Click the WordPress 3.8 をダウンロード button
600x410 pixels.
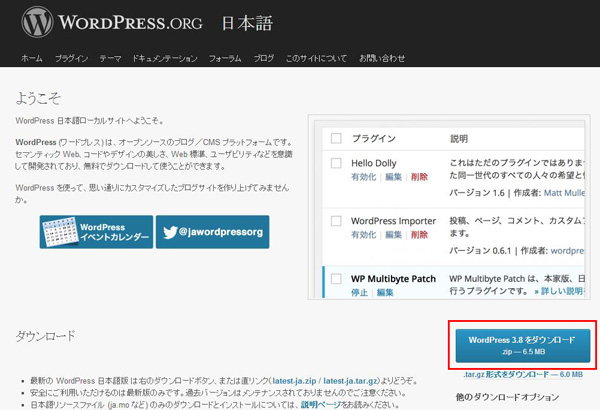[x=523, y=345]
